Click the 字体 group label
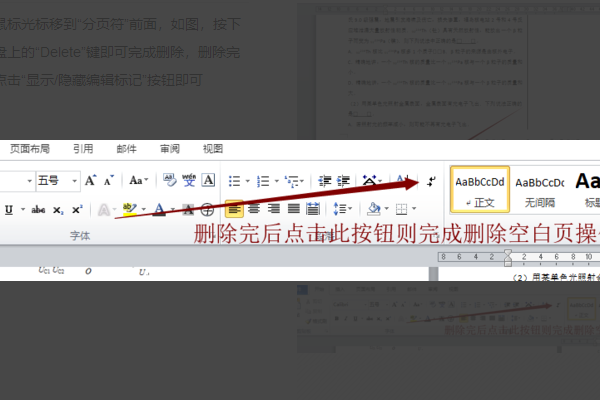 [x=80, y=236]
